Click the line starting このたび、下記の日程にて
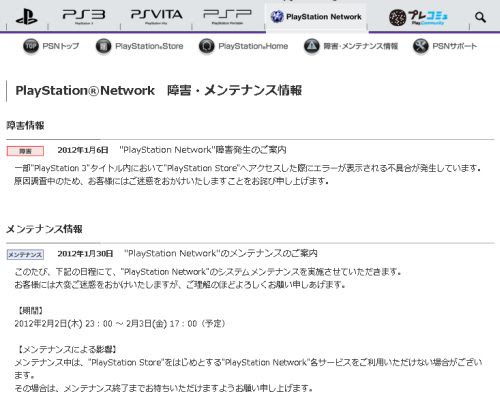500x407 pixels. [x=208, y=272]
